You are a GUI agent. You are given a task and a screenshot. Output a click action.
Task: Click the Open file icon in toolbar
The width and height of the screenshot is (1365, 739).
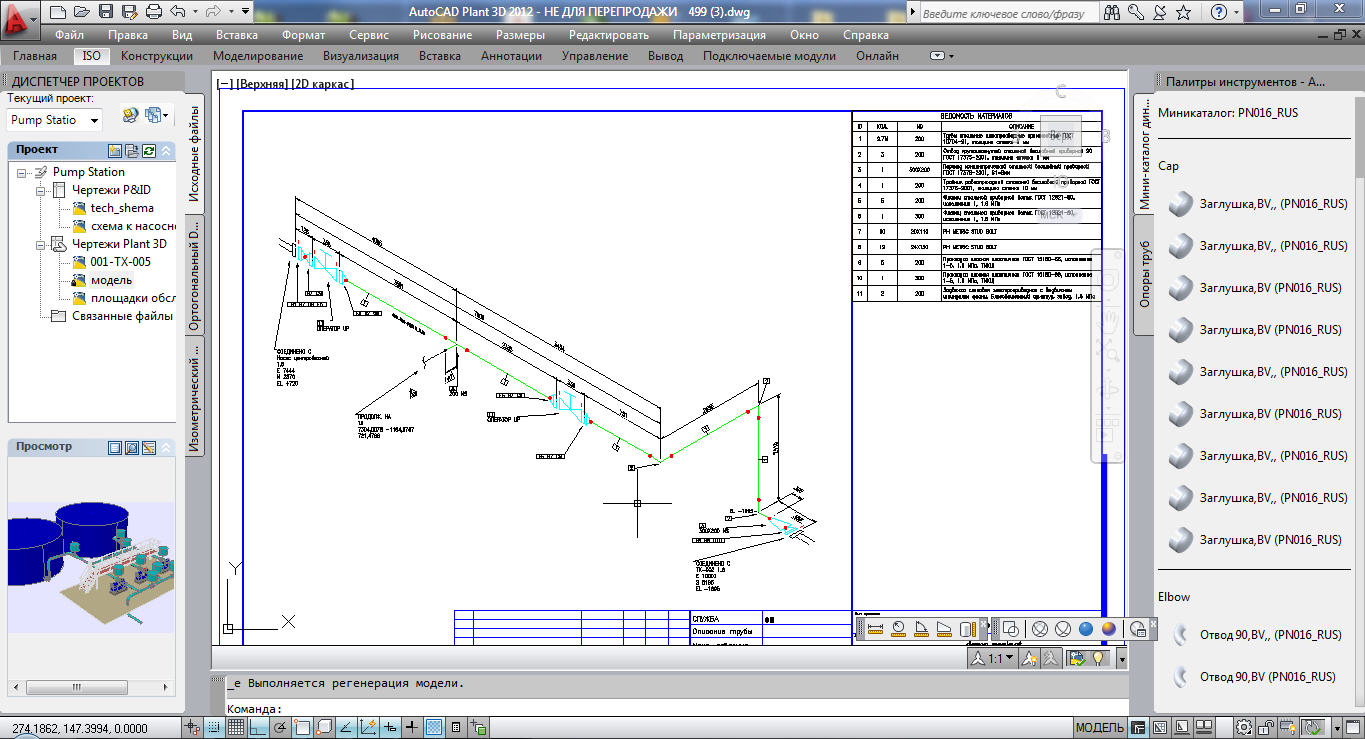point(81,10)
